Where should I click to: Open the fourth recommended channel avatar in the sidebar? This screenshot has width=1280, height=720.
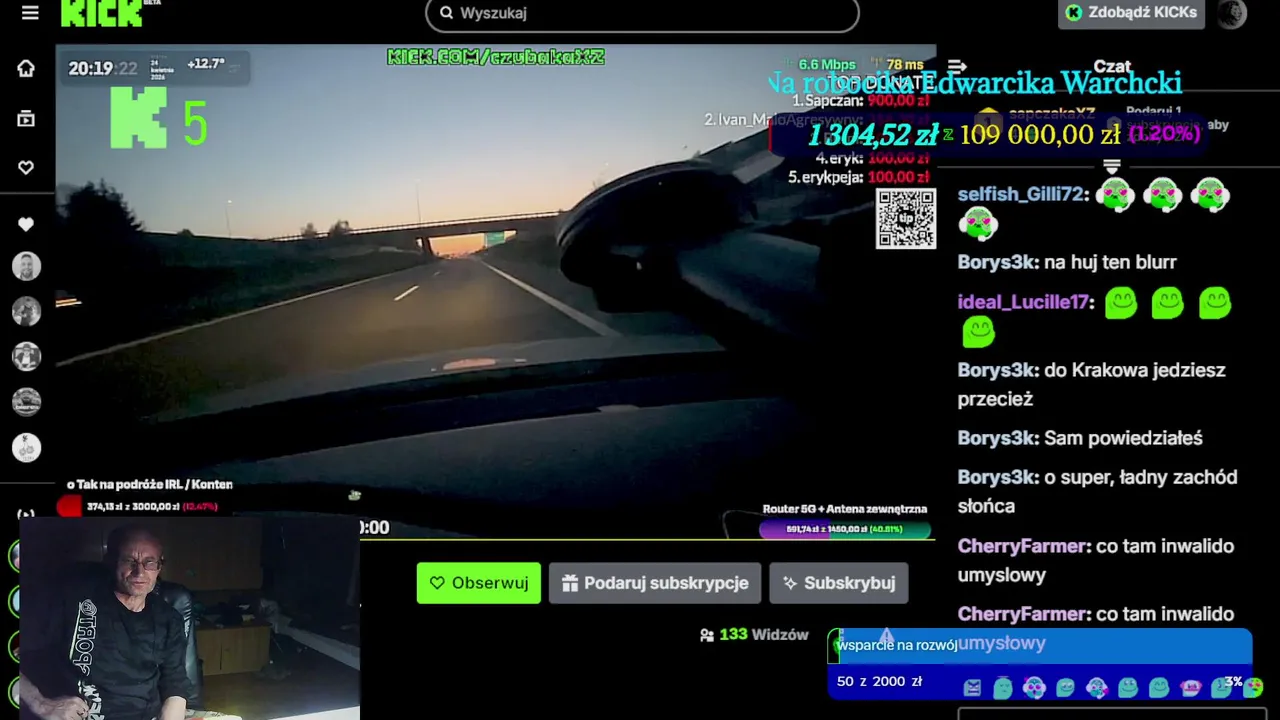point(26,402)
